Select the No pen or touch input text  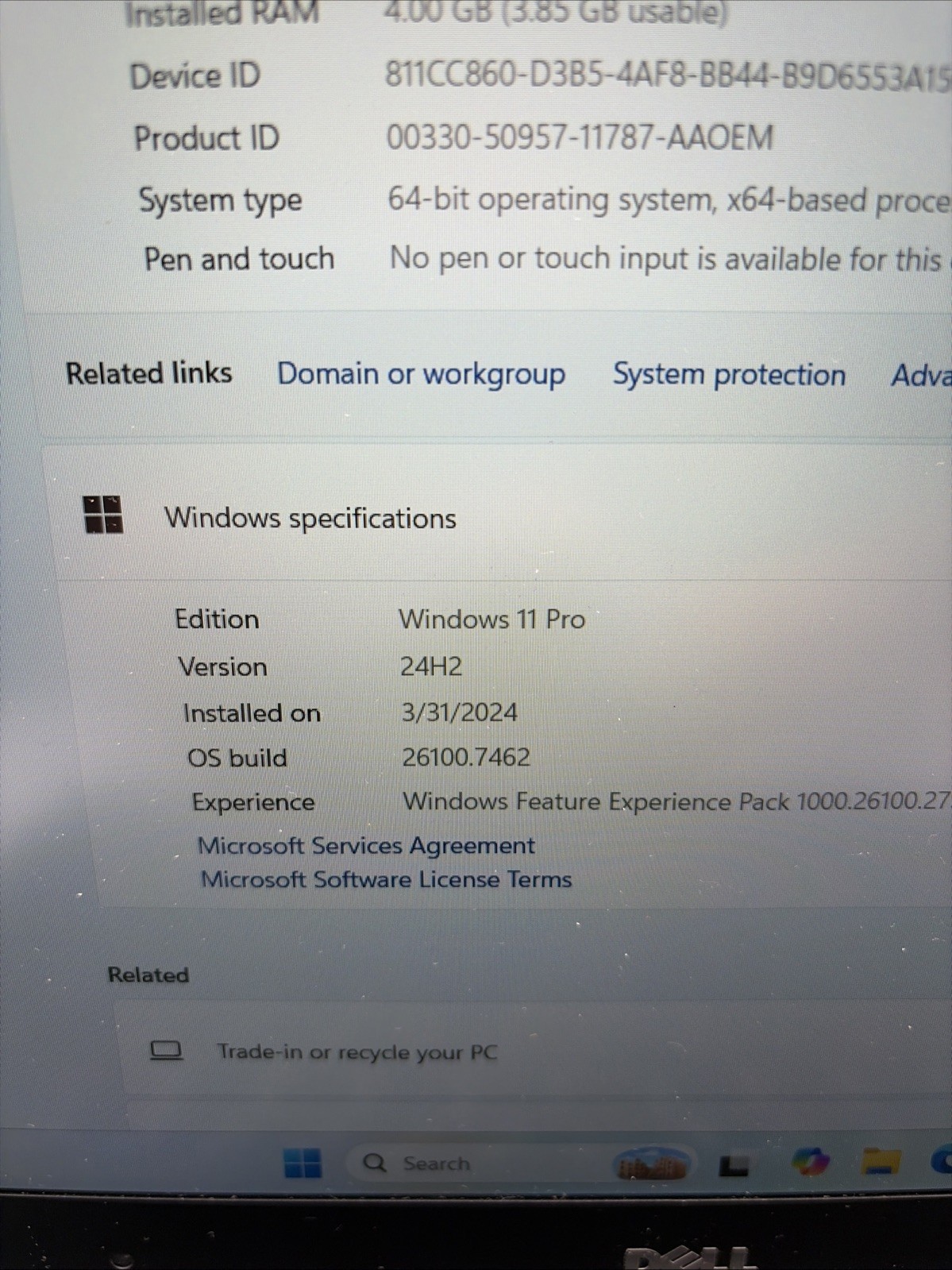666,259
